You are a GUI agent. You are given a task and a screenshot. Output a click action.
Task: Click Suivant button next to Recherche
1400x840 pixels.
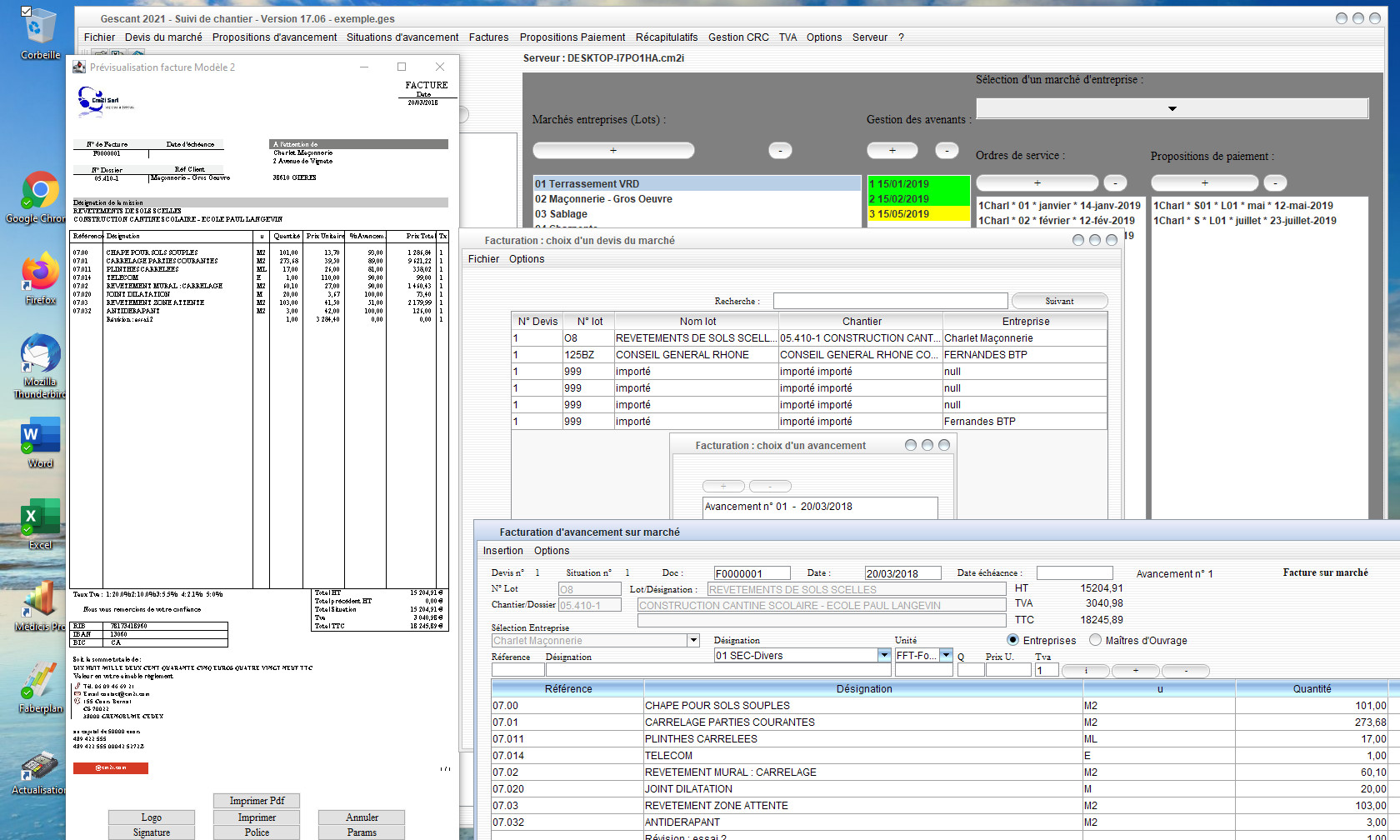(1059, 301)
